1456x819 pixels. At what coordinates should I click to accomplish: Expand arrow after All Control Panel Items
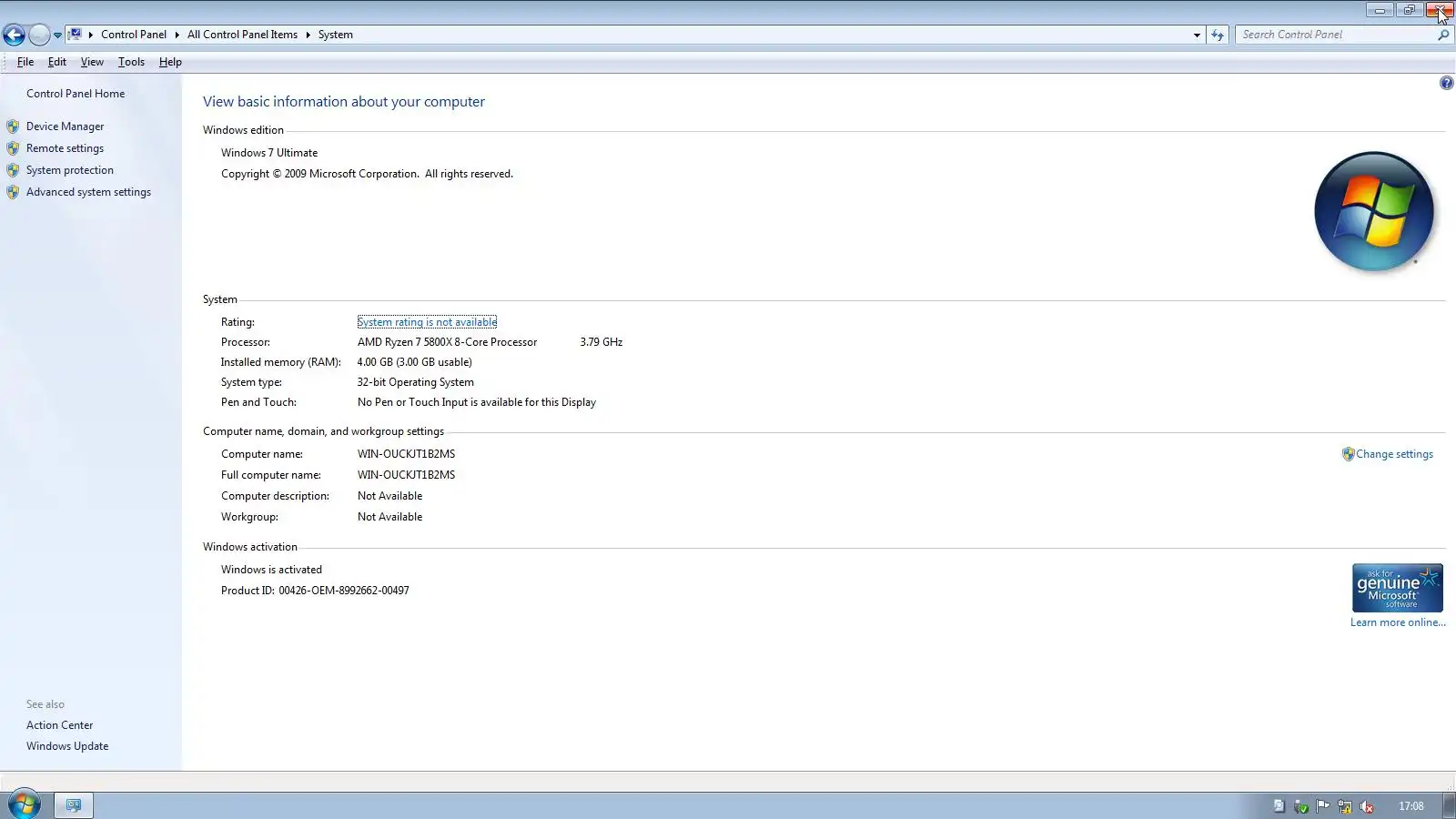[x=308, y=35]
